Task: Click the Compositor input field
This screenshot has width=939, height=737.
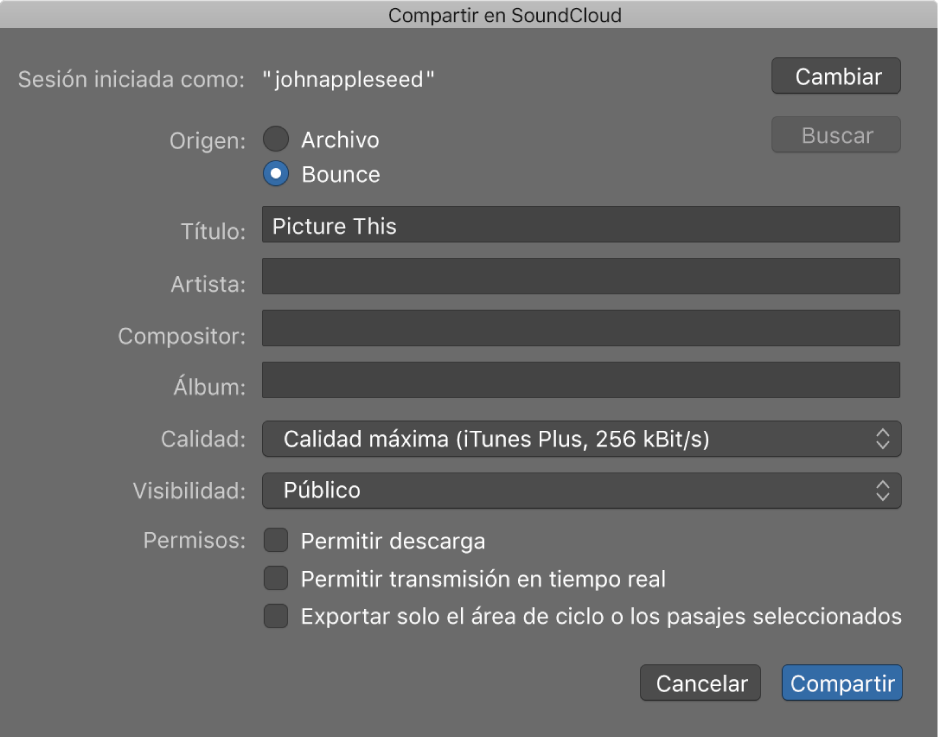Action: [x=580, y=328]
